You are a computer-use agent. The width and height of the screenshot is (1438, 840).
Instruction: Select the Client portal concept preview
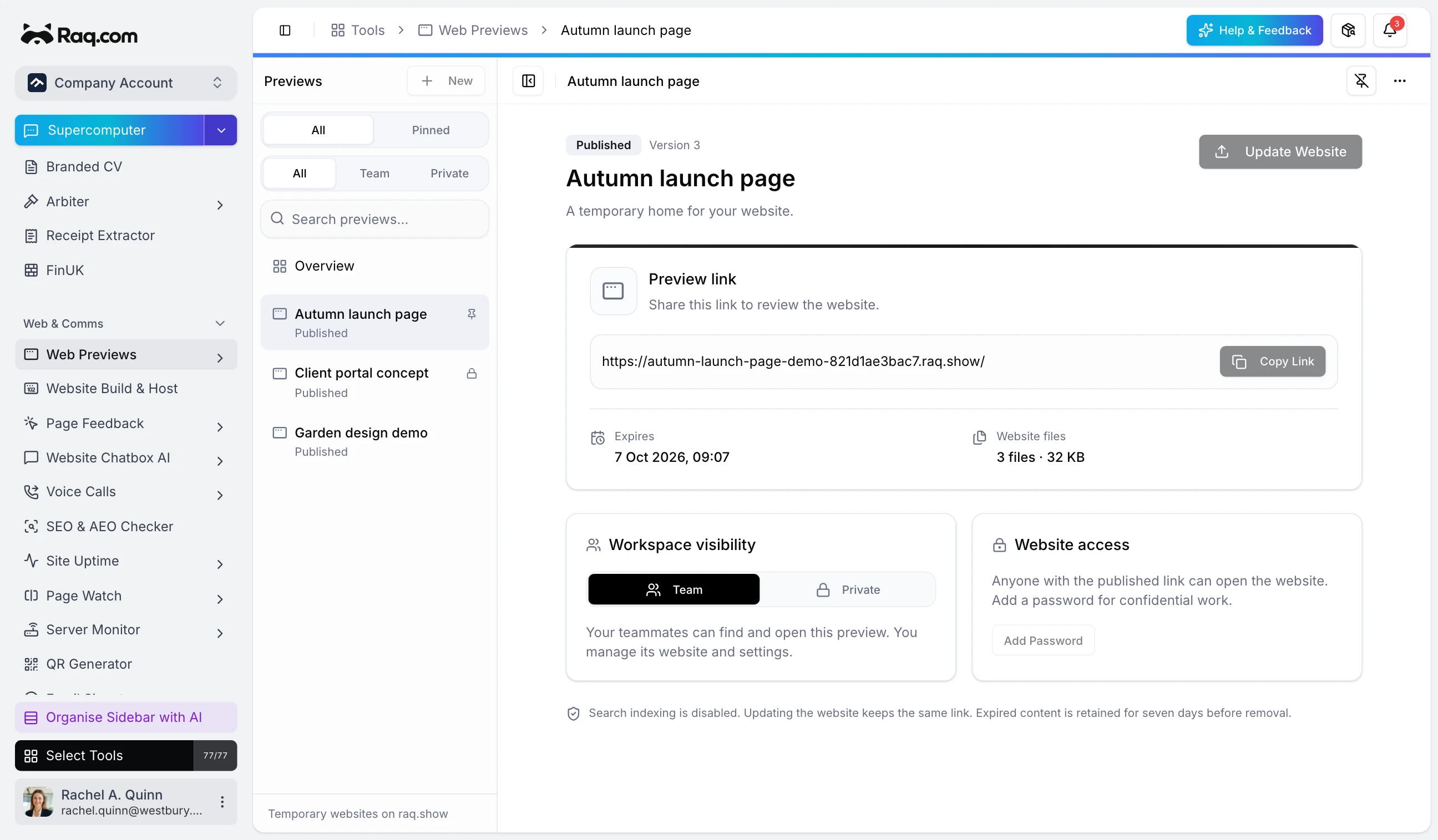tap(375, 383)
